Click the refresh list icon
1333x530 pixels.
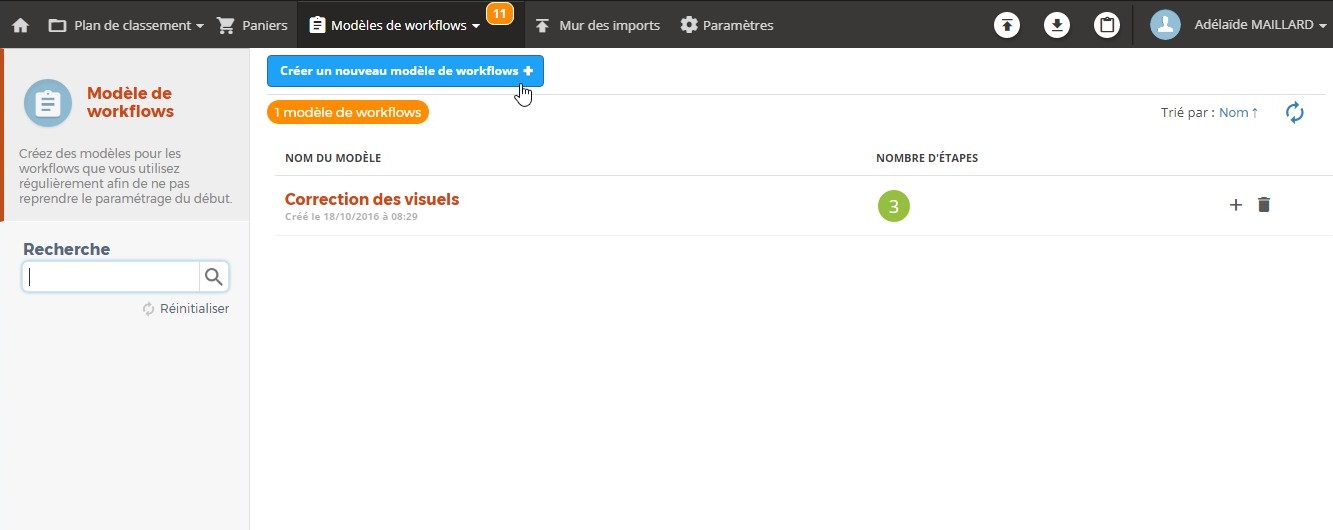pos(1295,113)
